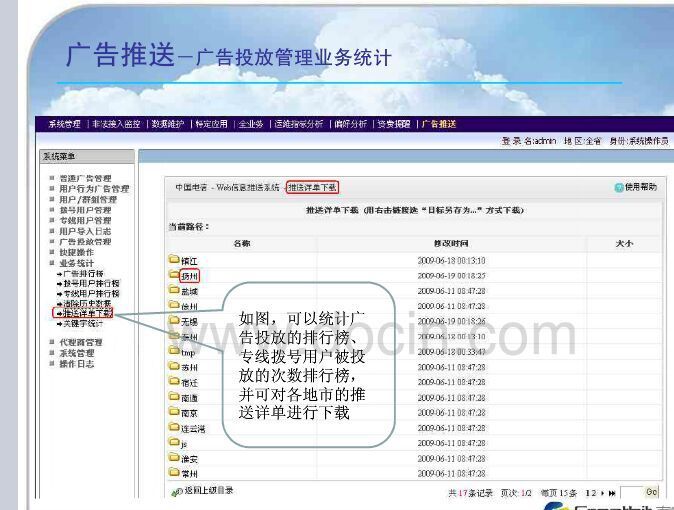Click the 使用帮助 help icon

click(x=619, y=187)
